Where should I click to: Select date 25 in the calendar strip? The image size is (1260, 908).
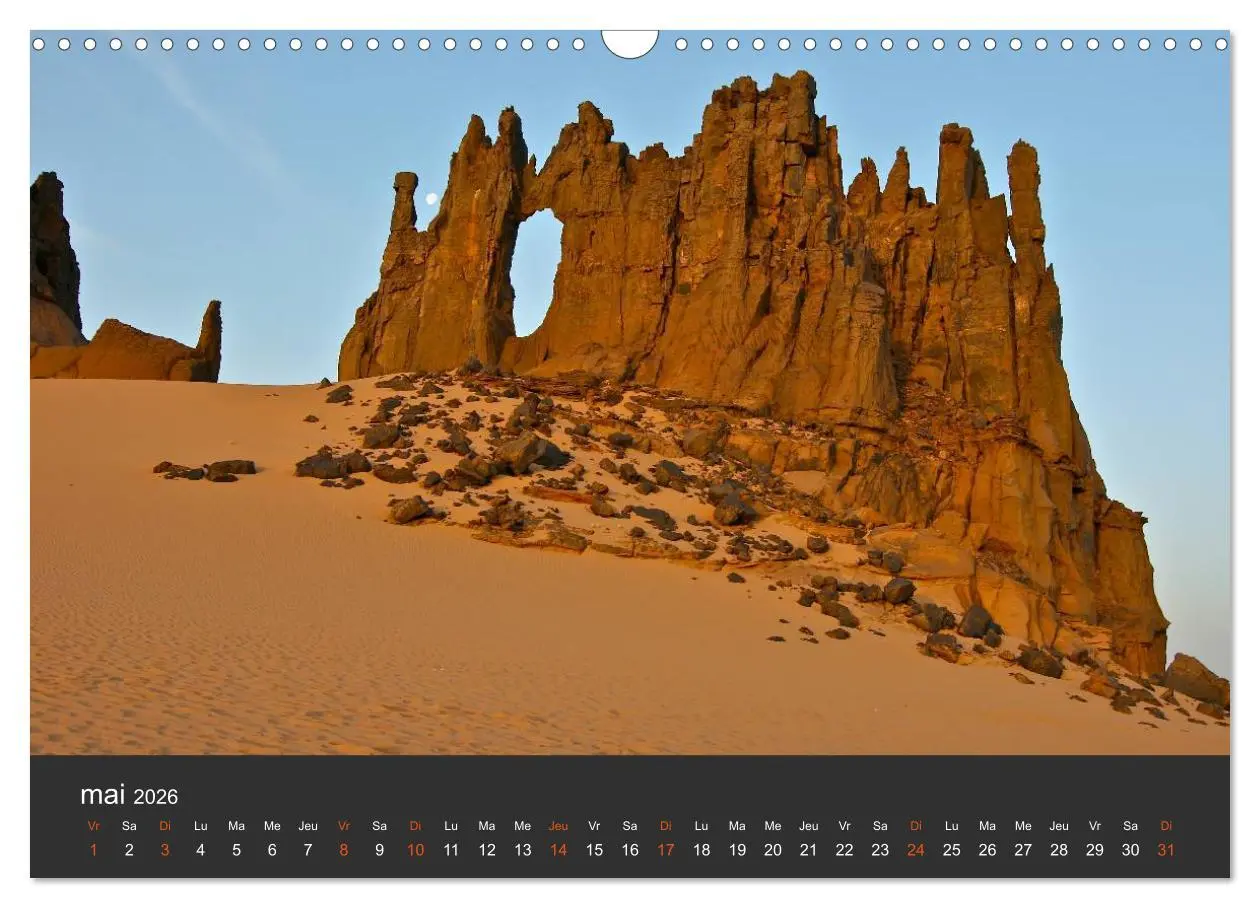click(x=952, y=850)
